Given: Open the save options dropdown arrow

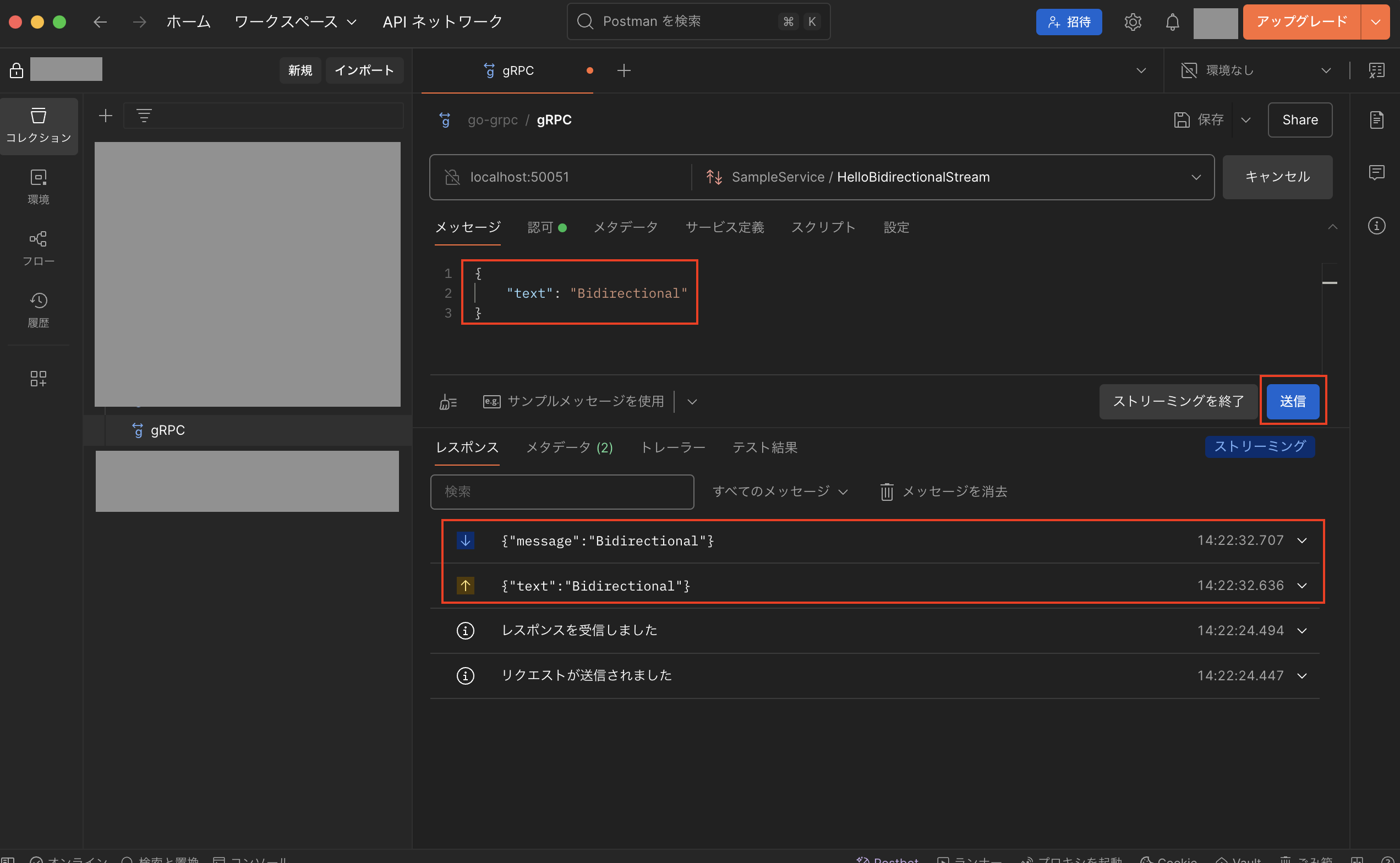Looking at the screenshot, I should [x=1246, y=120].
